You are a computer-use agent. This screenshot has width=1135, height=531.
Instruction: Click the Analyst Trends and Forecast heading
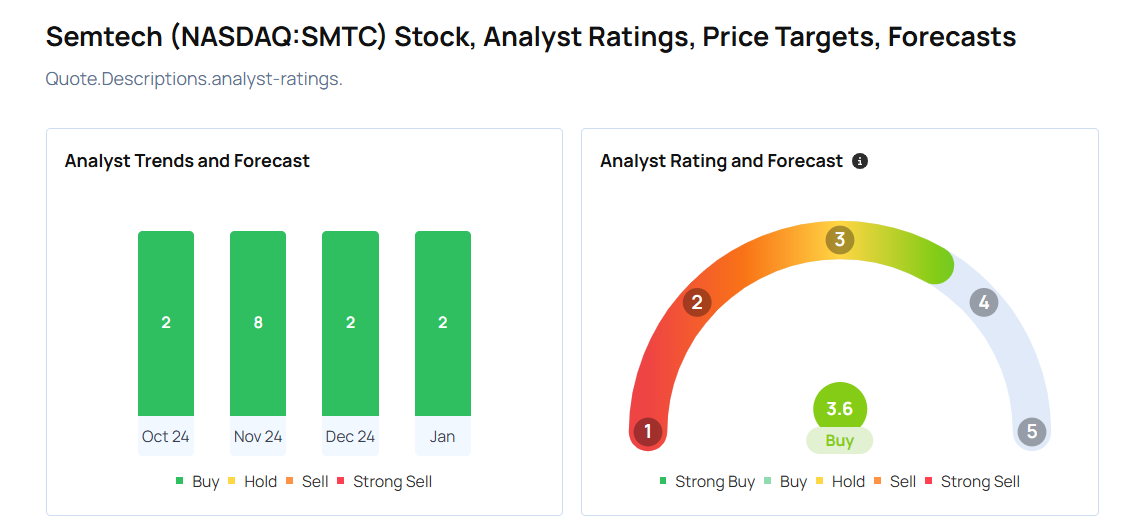click(187, 161)
